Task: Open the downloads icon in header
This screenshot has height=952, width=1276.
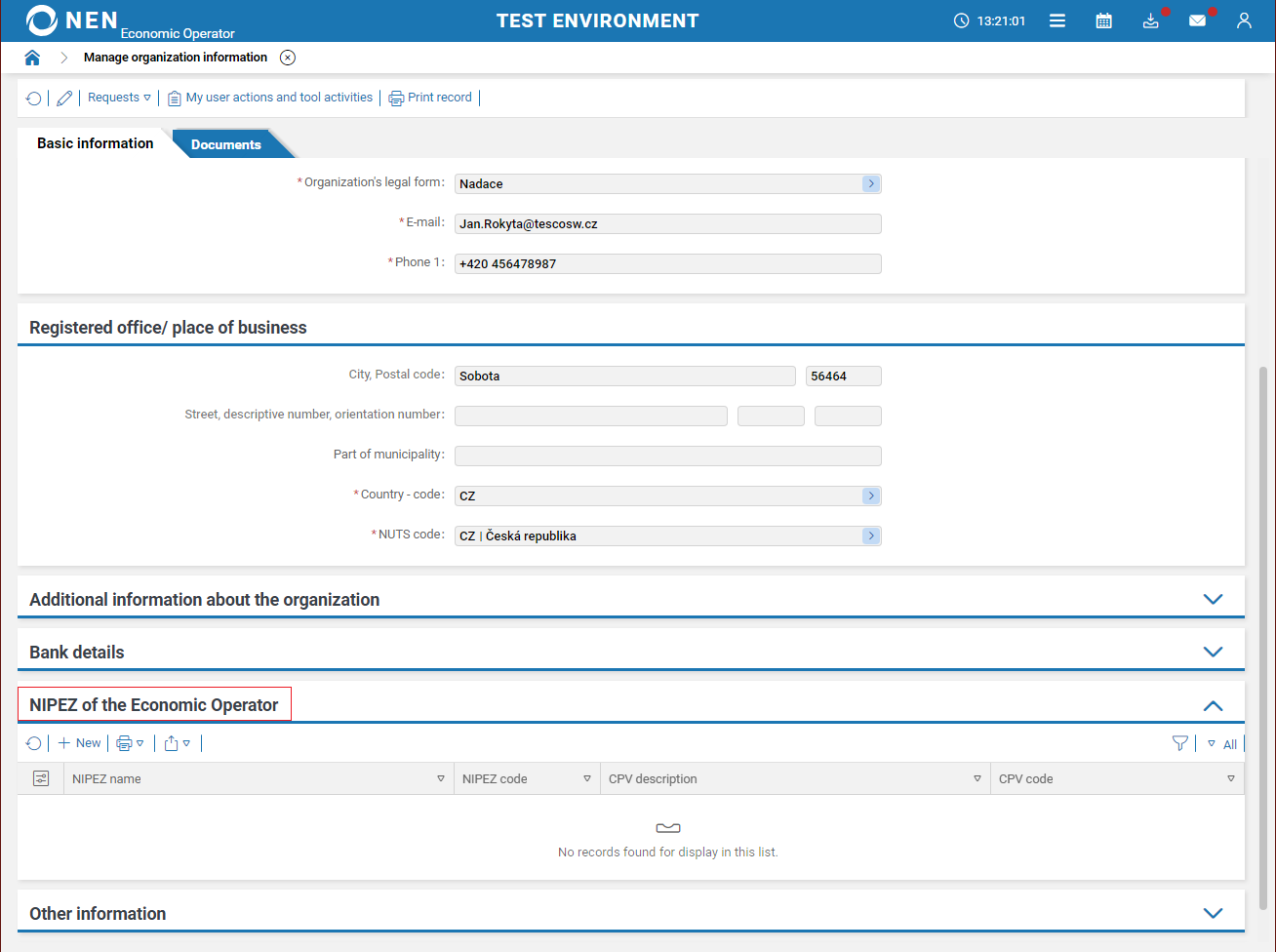Action: [x=1151, y=20]
